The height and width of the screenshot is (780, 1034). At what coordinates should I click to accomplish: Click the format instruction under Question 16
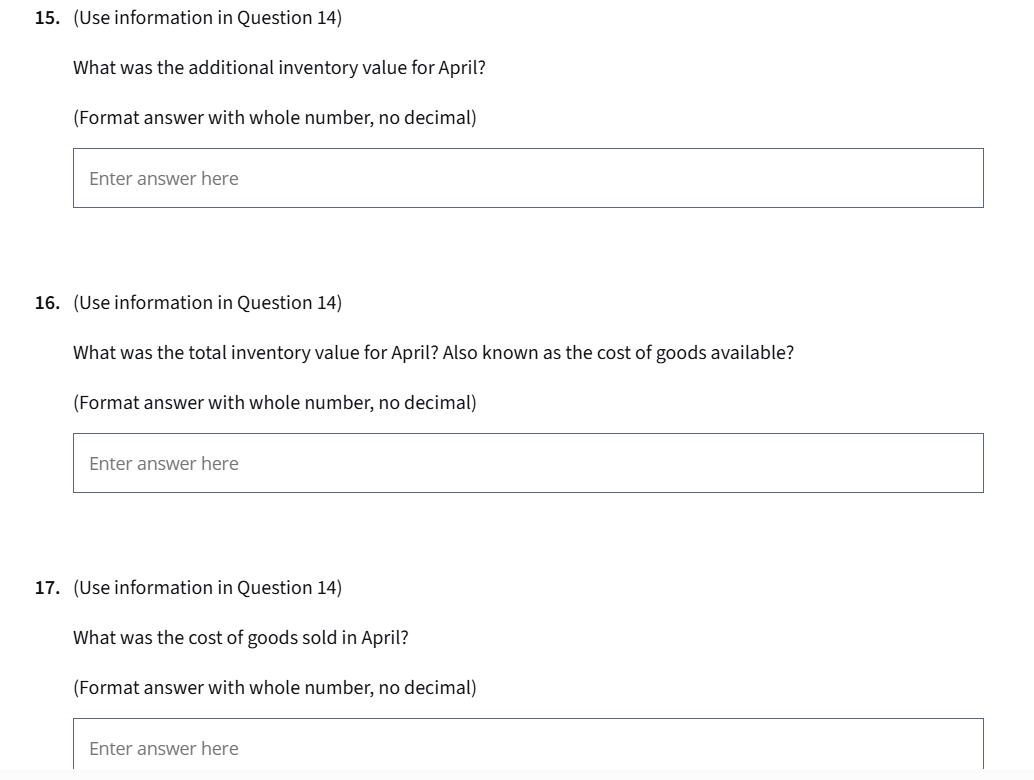tap(273, 402)
